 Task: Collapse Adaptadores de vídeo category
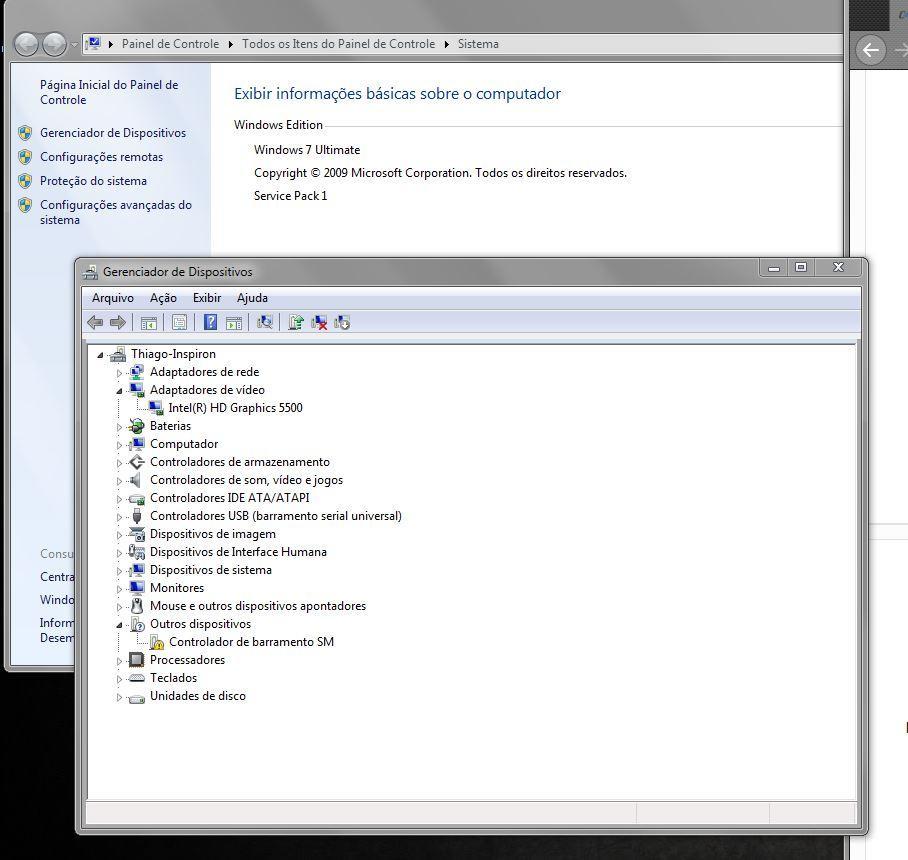tap(119, 391)
